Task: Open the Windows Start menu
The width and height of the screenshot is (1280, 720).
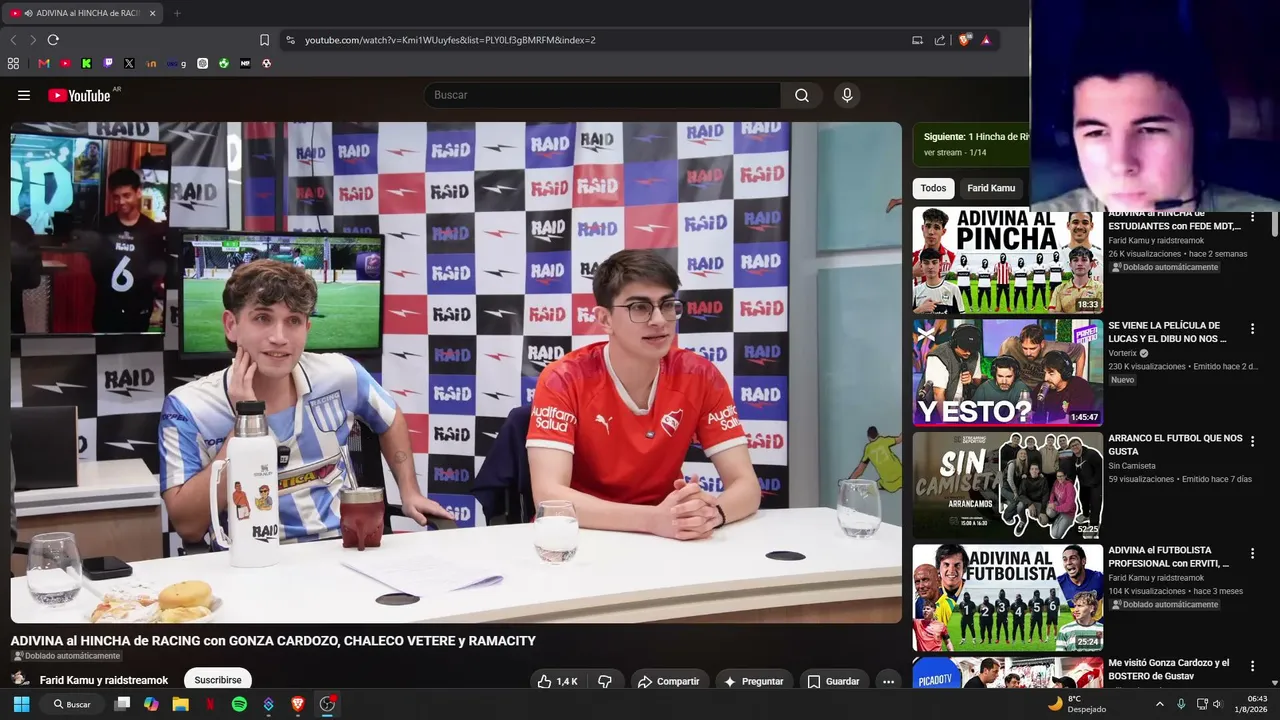Action: click(x=21, y=704)
